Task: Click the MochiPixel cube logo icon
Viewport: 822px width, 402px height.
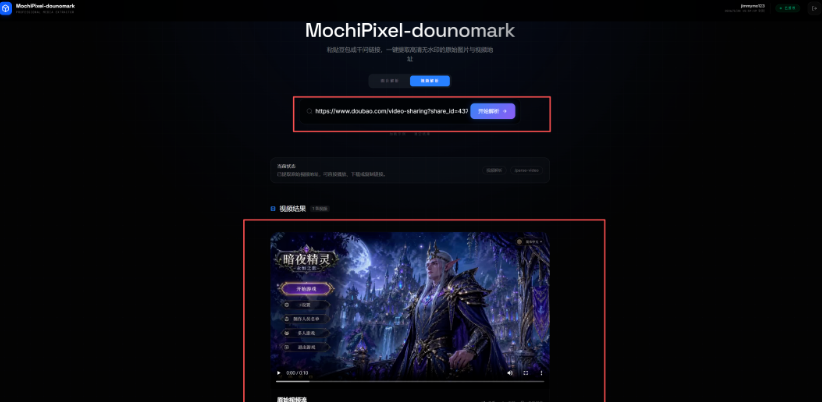Action: point(6,8)
